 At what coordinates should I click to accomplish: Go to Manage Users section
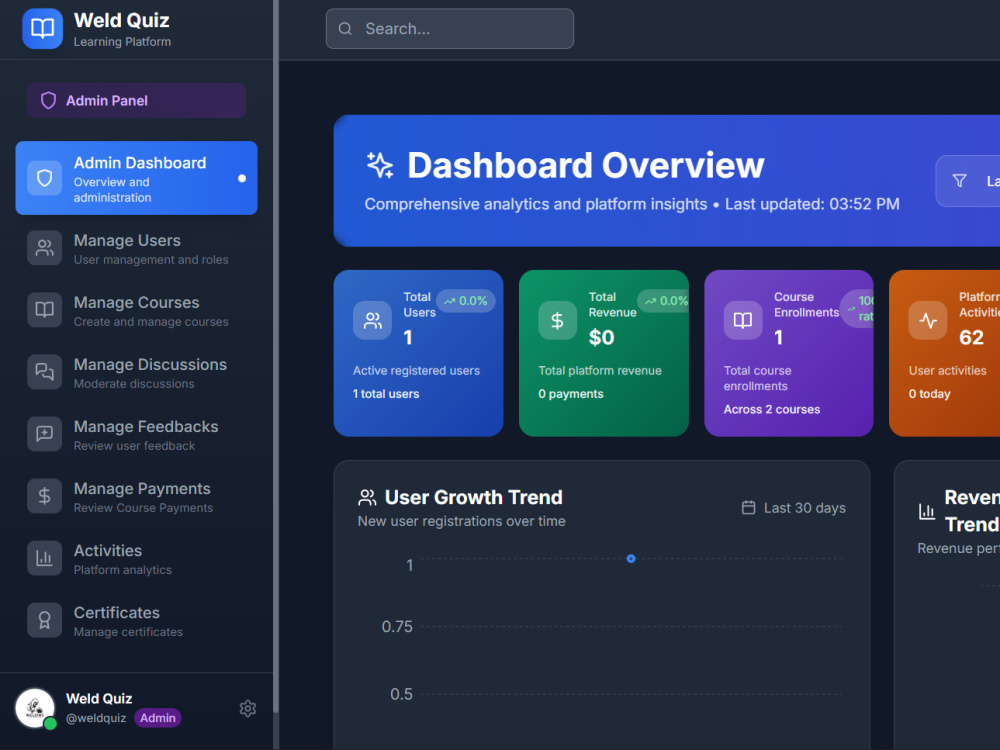(x=136, y=248)
